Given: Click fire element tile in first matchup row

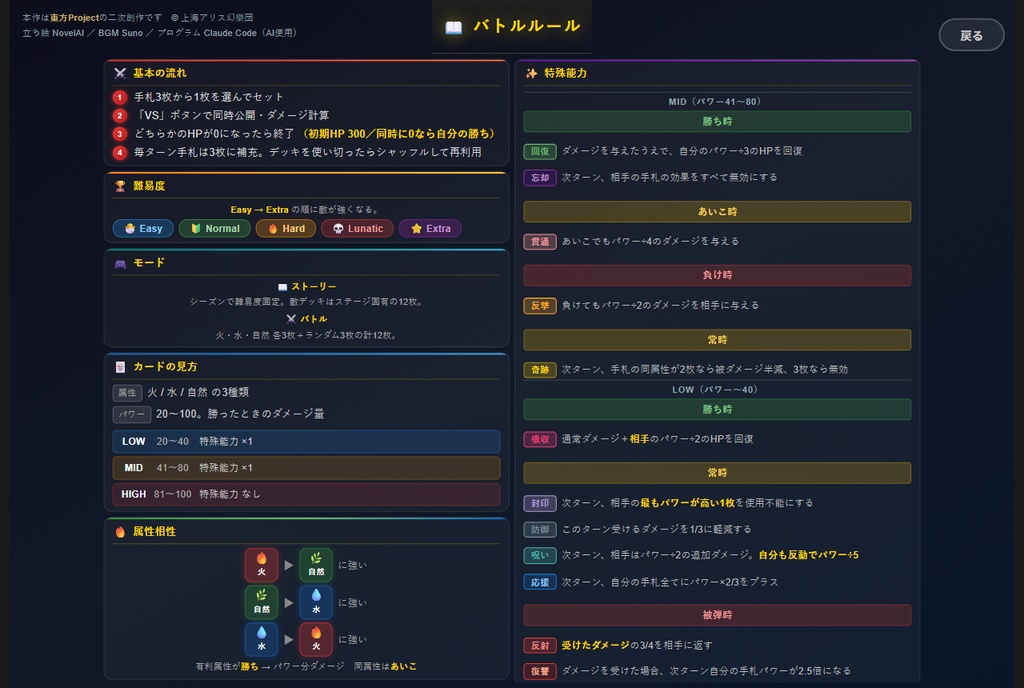Looking at the screenshot, I should pos(261,565).
